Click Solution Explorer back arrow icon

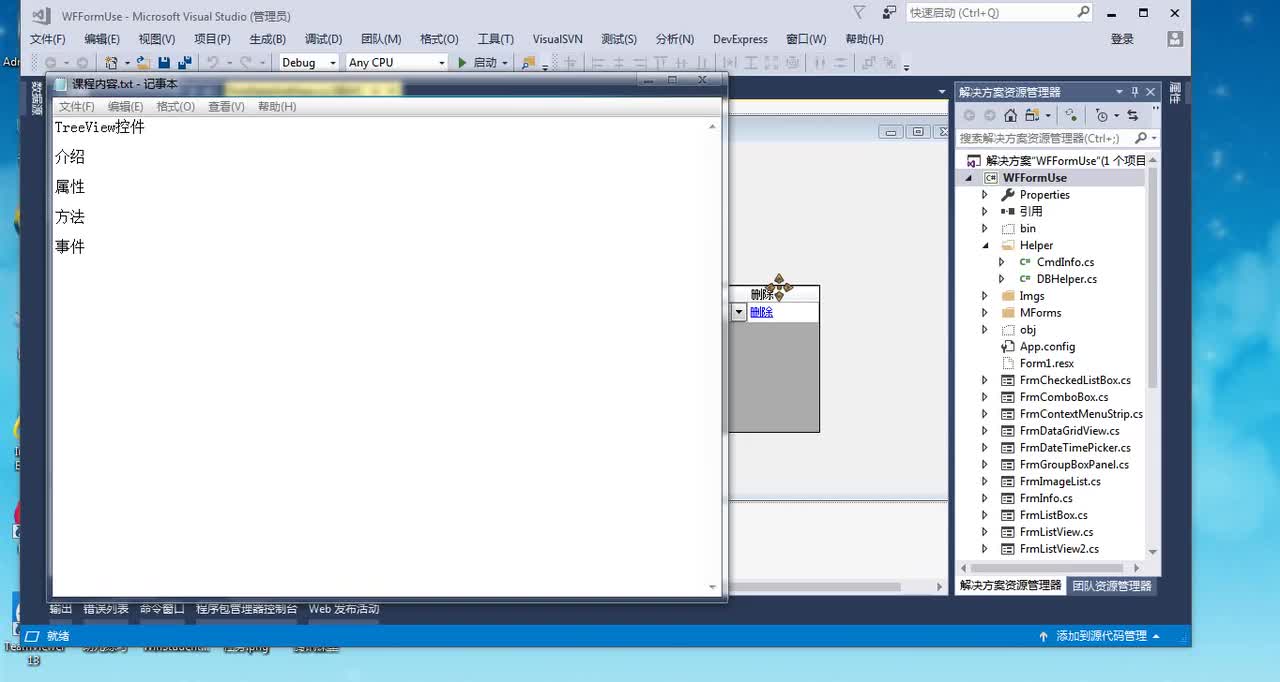(x=969, y=115)
